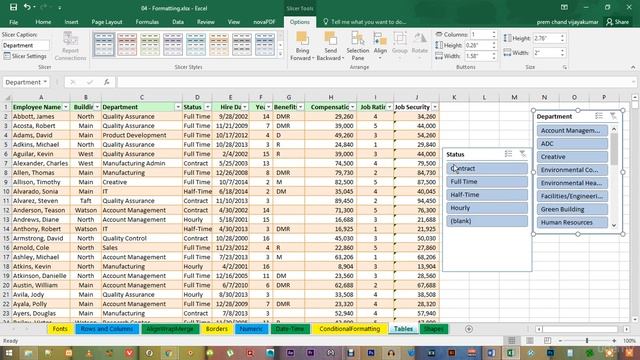Screen dimensions: 640x360
Task: Open the Report Connections tool
Action: click(70, 47)
